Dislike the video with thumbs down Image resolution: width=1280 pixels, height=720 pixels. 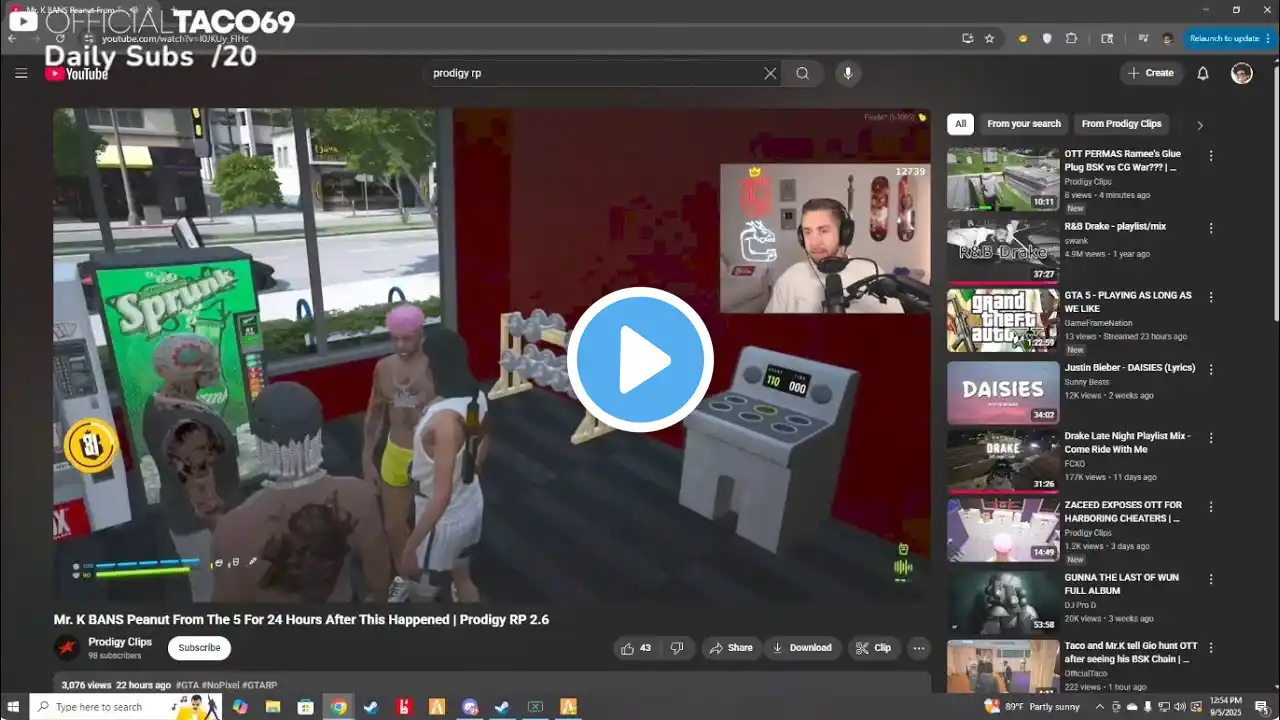tap(677, 648)
